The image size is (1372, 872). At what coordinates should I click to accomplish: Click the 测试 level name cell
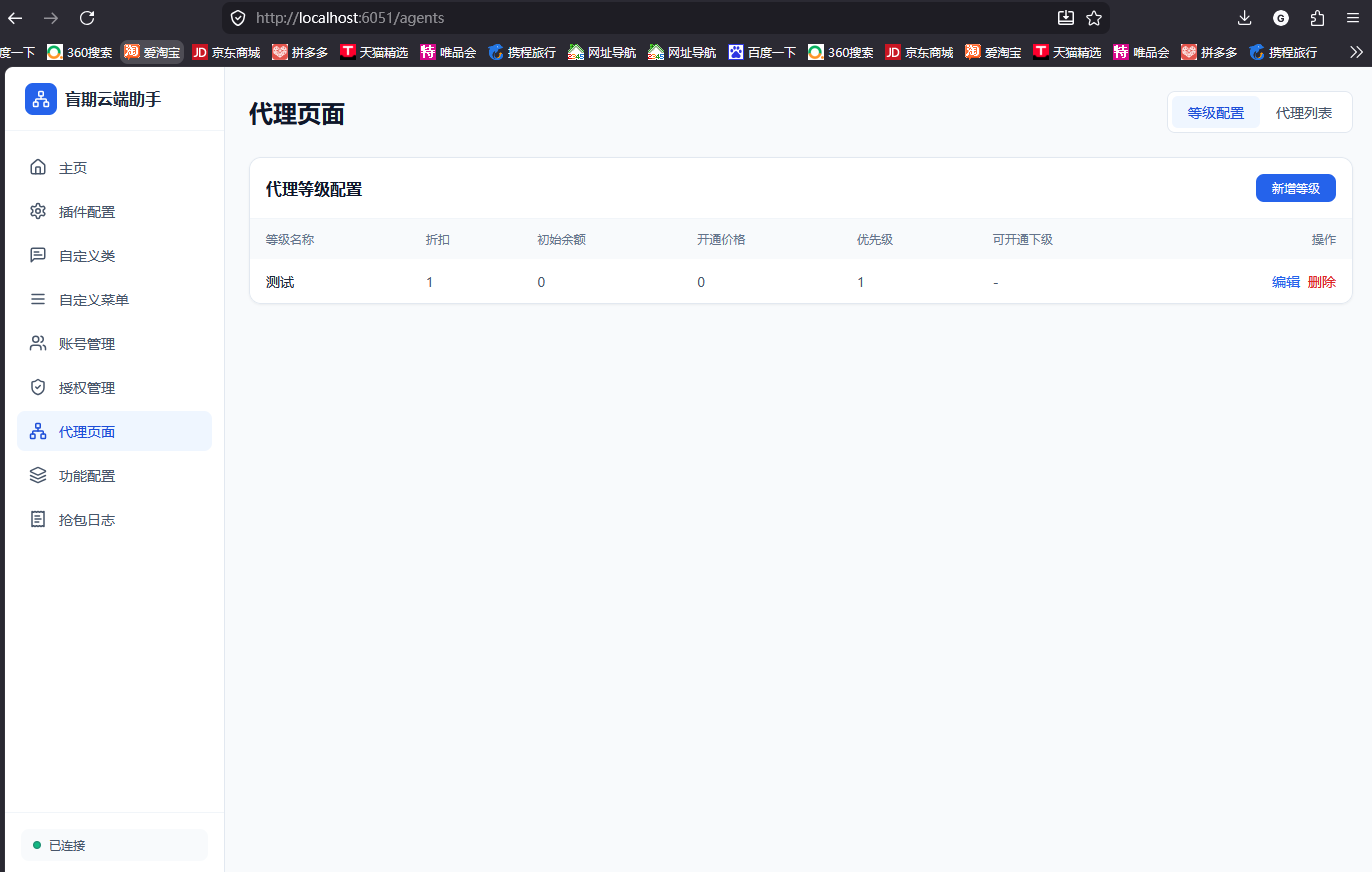pyautogui.click(x=280, y=282)
